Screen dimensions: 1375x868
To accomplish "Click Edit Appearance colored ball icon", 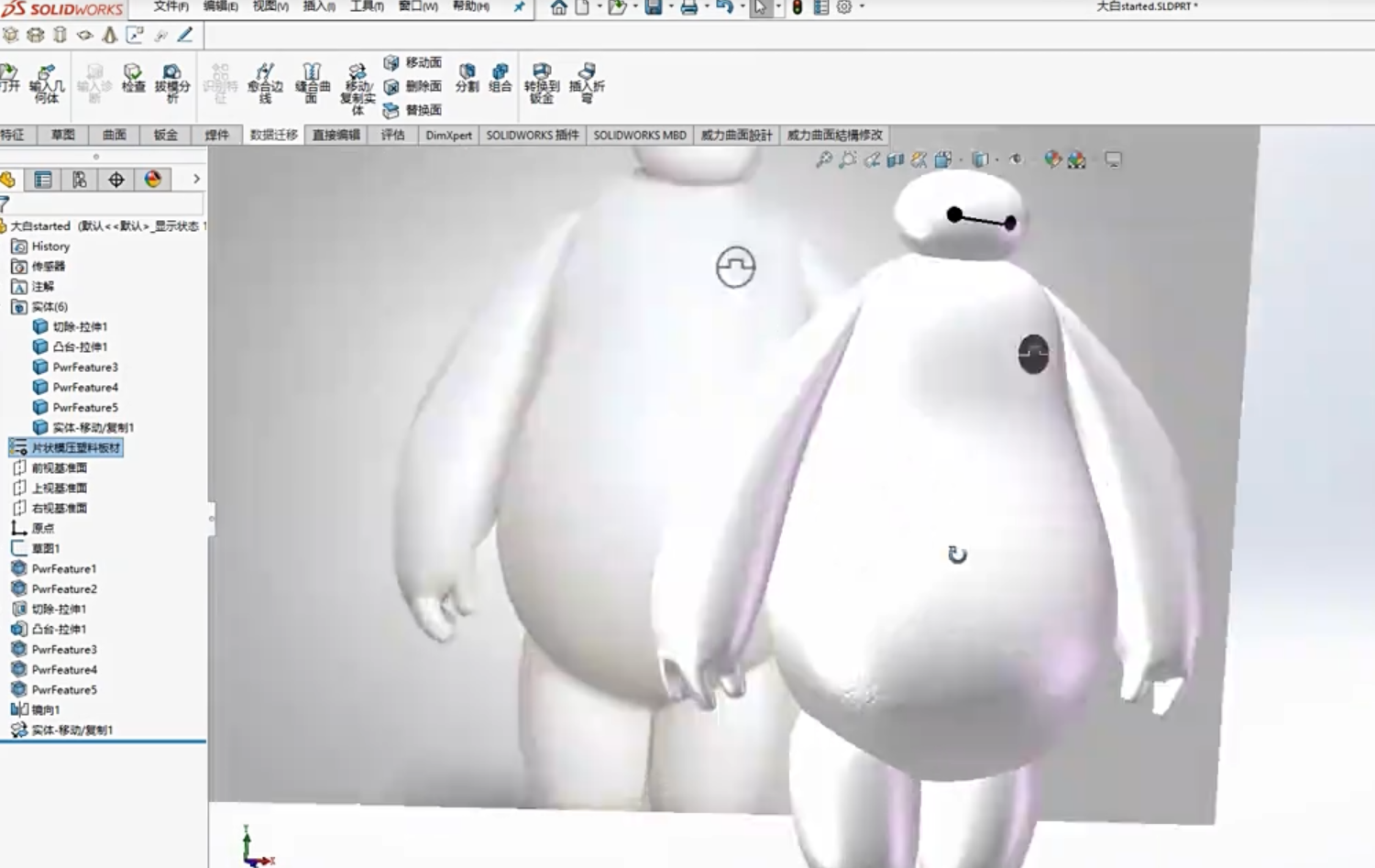I will click(x=1052, y=159).
